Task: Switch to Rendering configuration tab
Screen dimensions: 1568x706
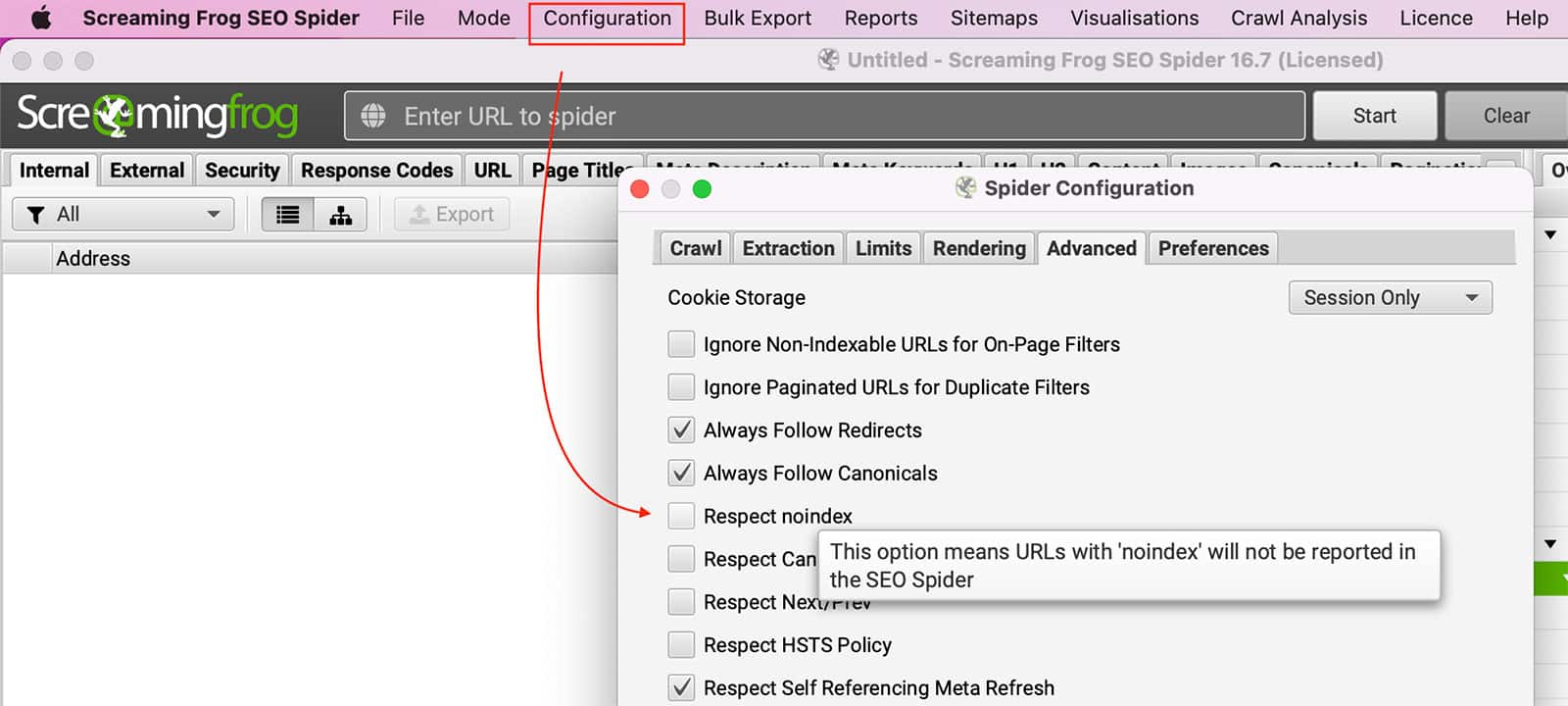Action: pos(979,248)
